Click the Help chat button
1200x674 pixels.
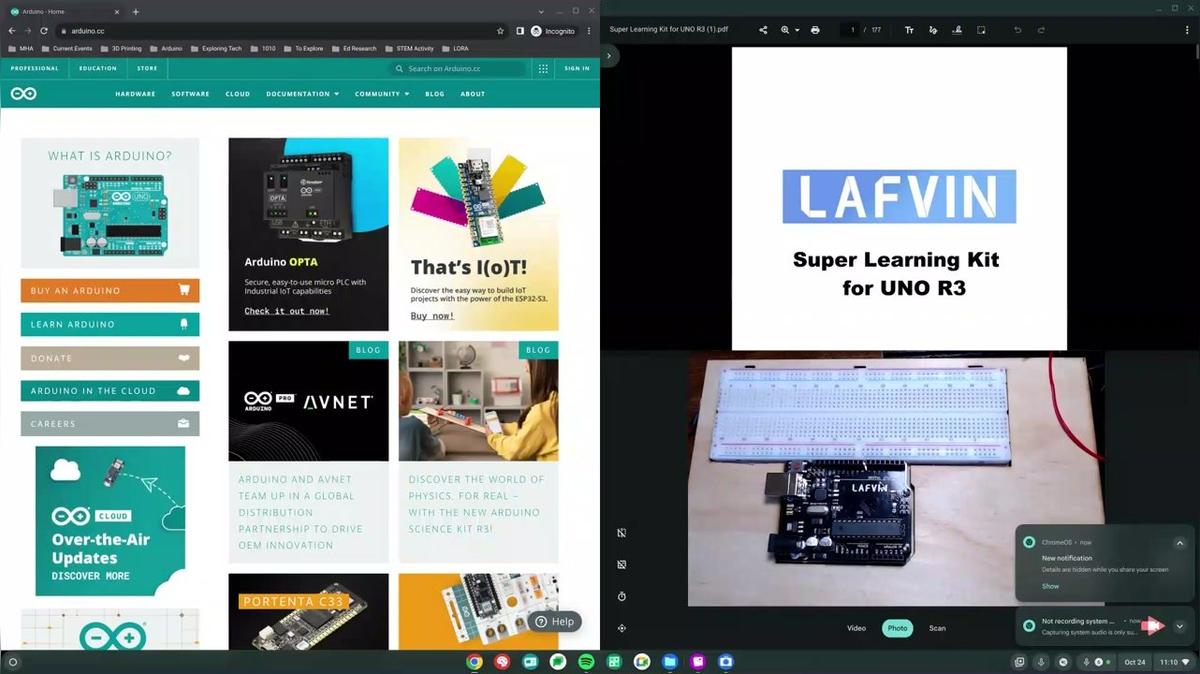point(555,622)
